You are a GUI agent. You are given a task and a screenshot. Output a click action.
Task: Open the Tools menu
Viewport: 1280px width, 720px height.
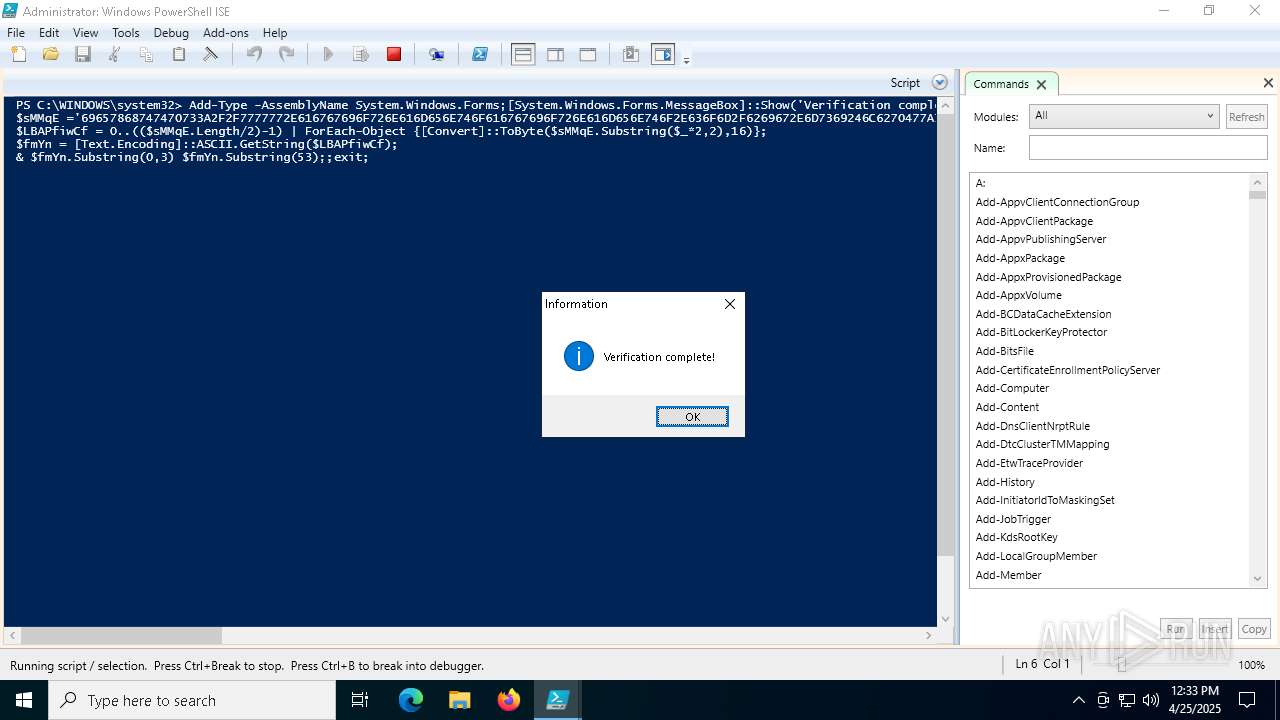click(126, 33)
